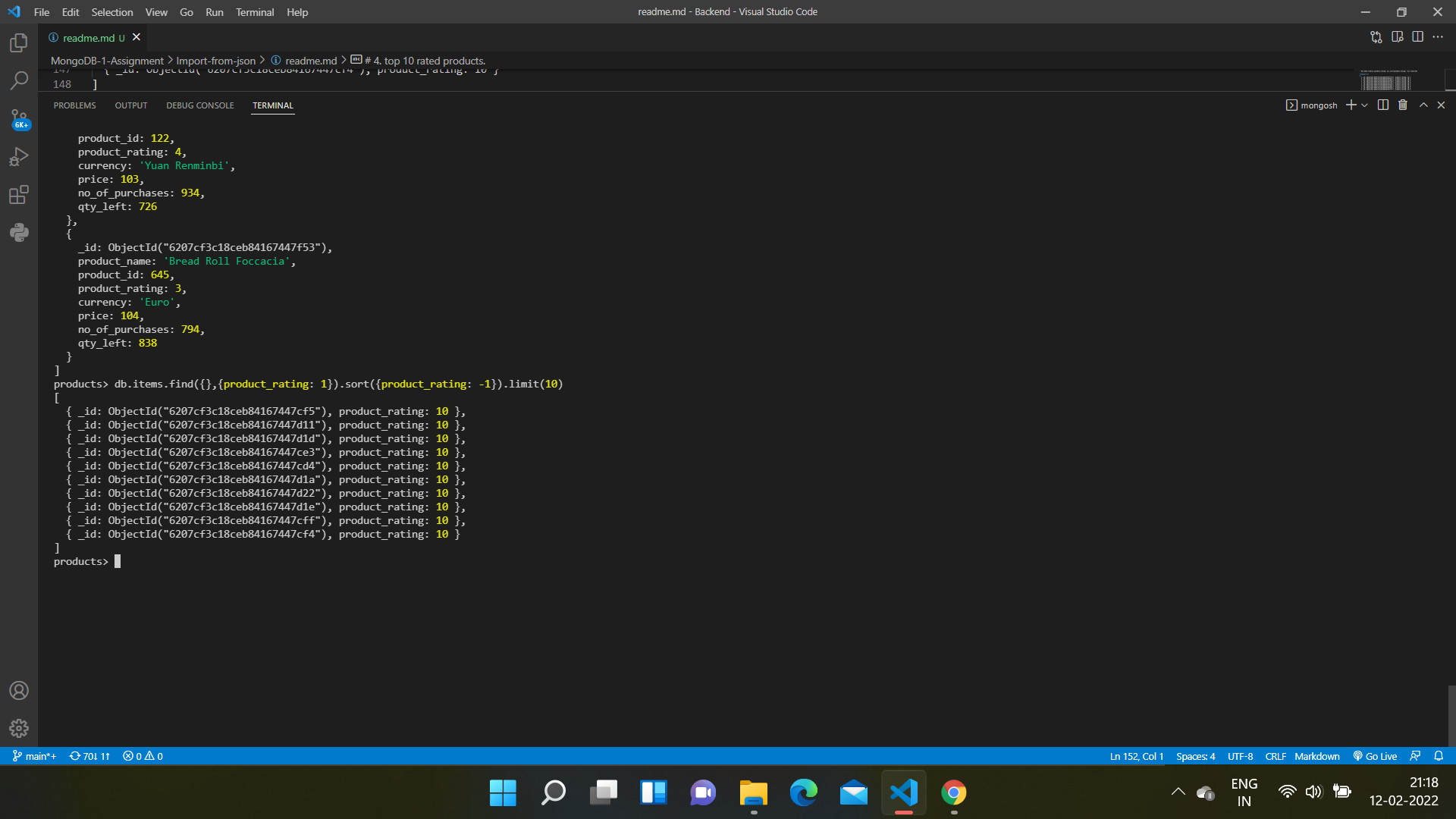Toggle the terminal panel maximize chevron
This screenshot has height=819, width=1456.
pos(1423,105)
